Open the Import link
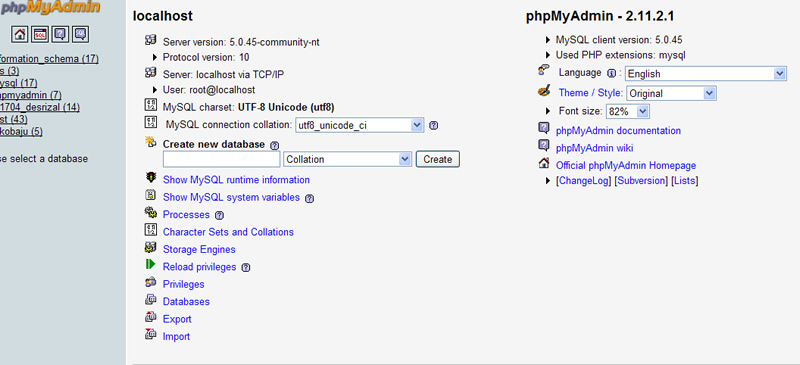 [177, 336]
